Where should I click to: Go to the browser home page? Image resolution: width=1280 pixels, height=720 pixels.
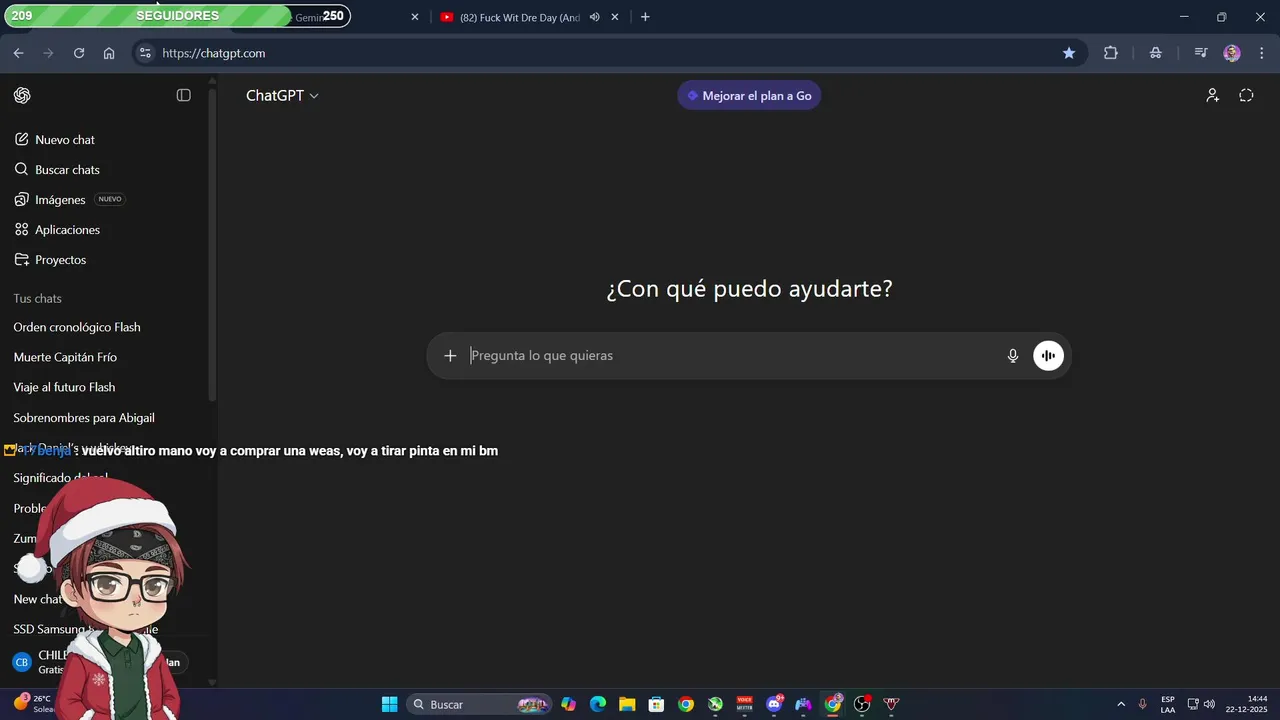click(109, 53)
